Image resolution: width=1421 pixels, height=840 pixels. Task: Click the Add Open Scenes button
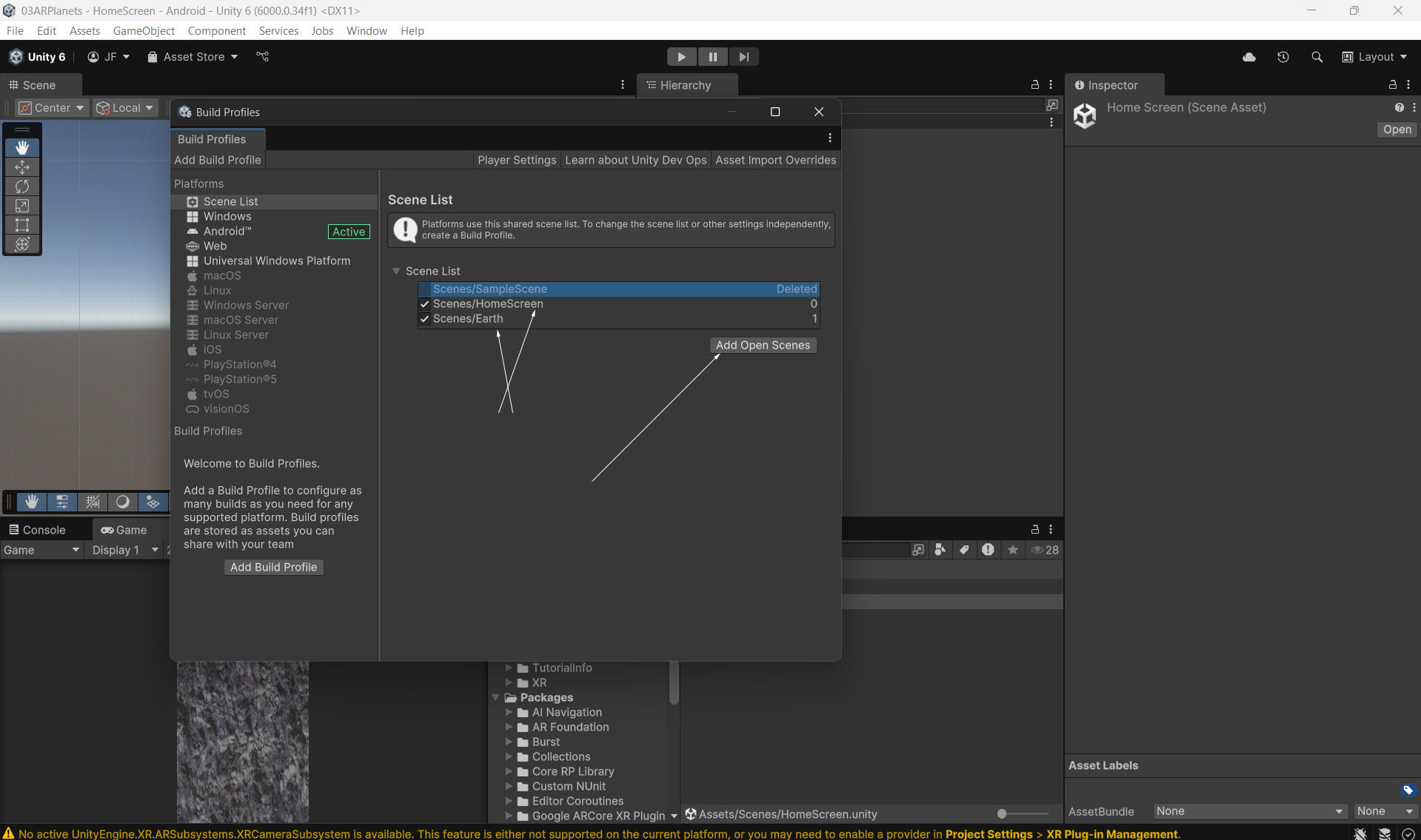763,345
